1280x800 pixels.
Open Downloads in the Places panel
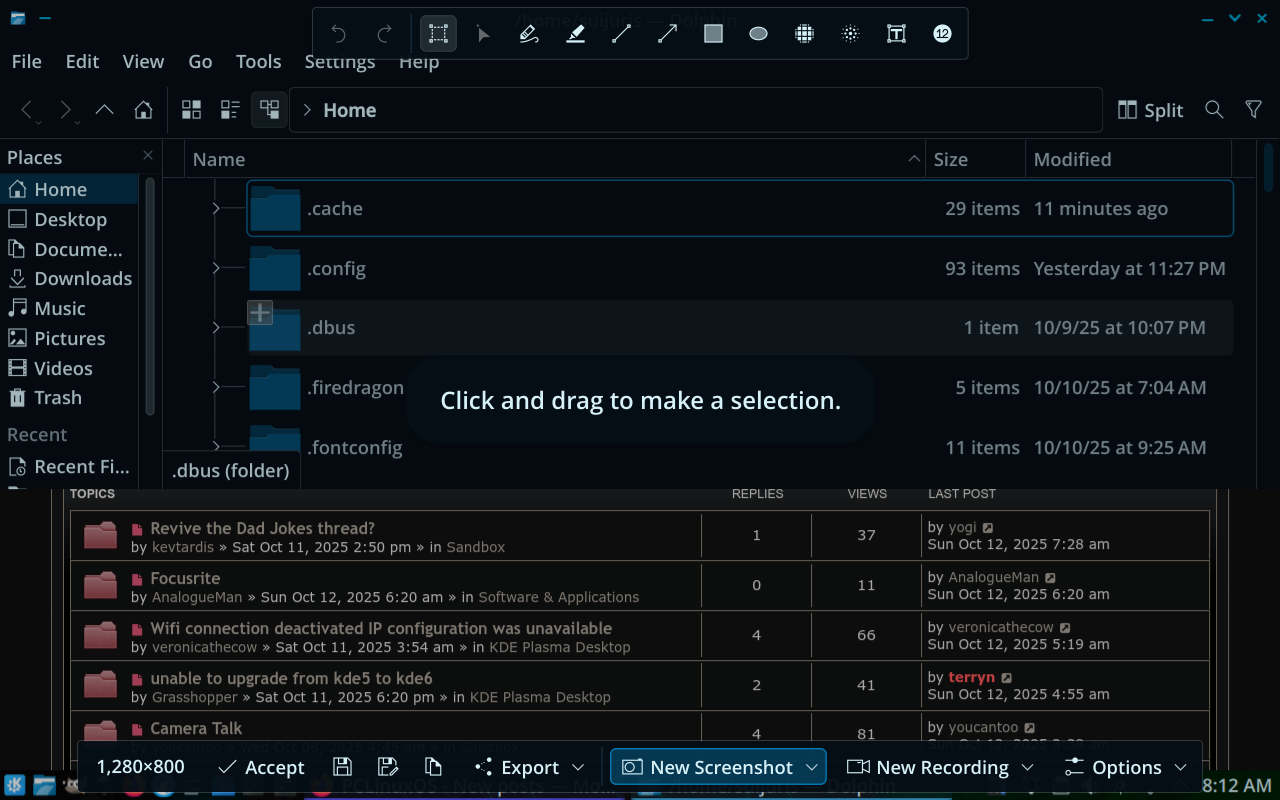tap(82, 279)
